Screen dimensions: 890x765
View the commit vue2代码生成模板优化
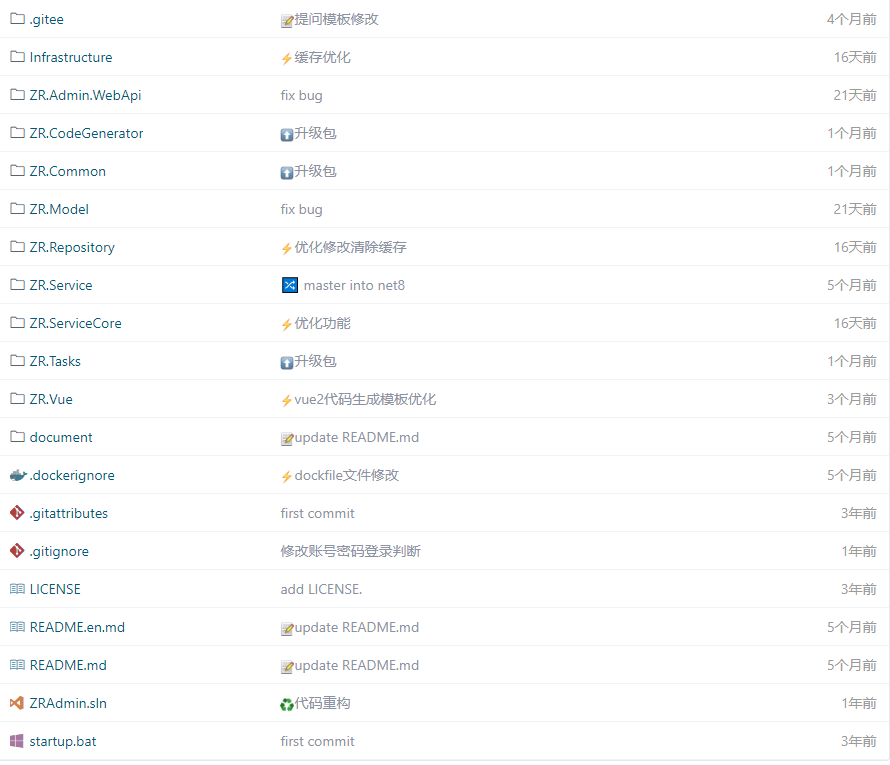(x=365, y=400)
